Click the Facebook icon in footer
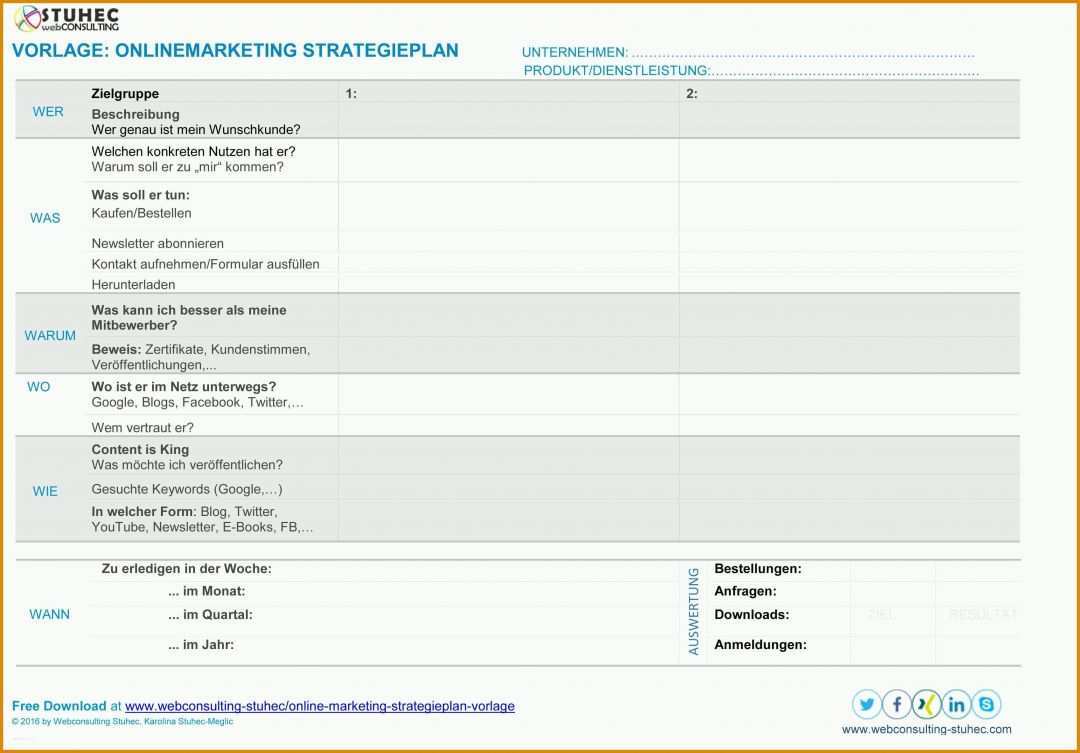 [897, 704]
